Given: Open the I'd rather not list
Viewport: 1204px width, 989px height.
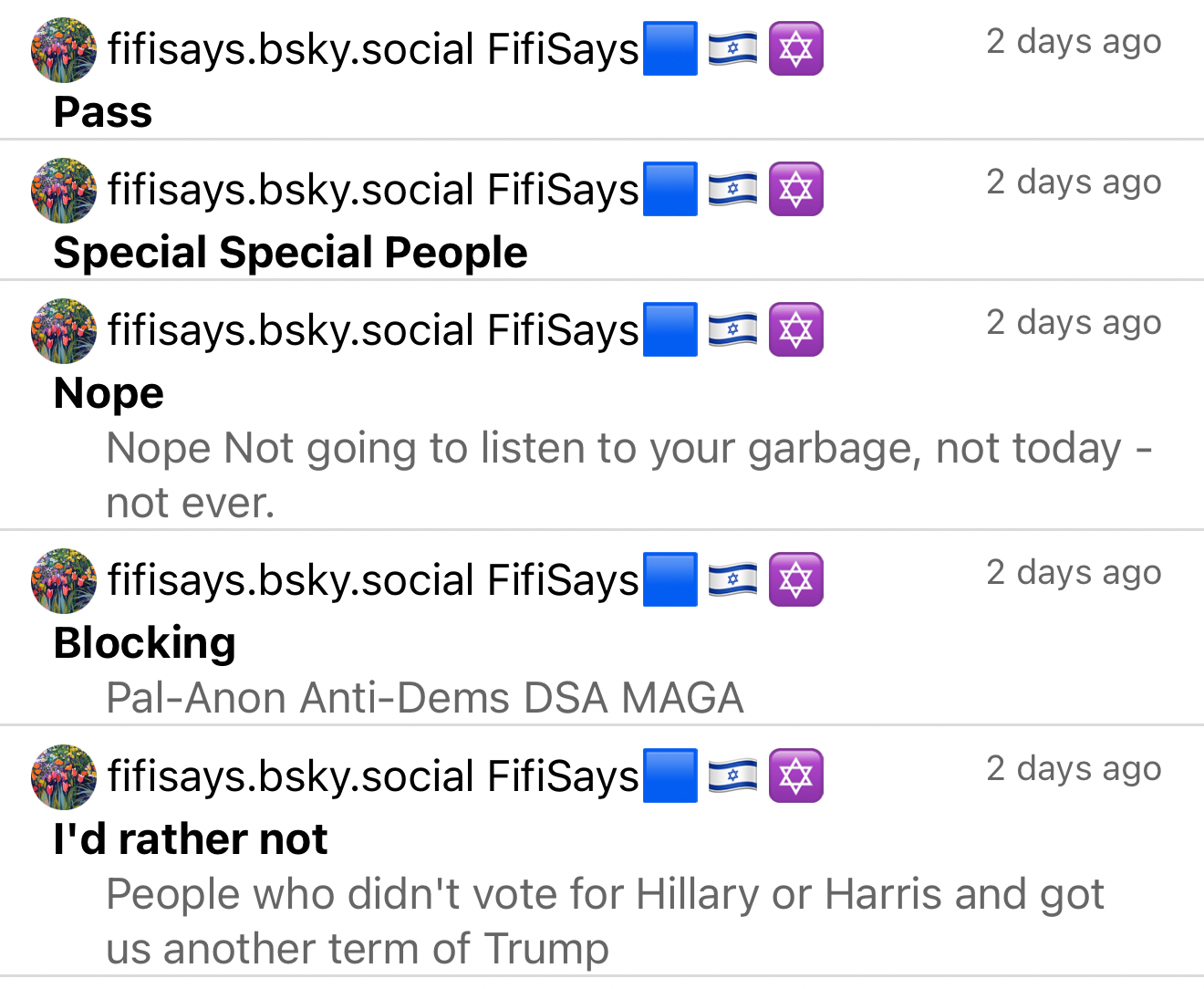Looking at the screenshot, I should (x=191, y=839).
